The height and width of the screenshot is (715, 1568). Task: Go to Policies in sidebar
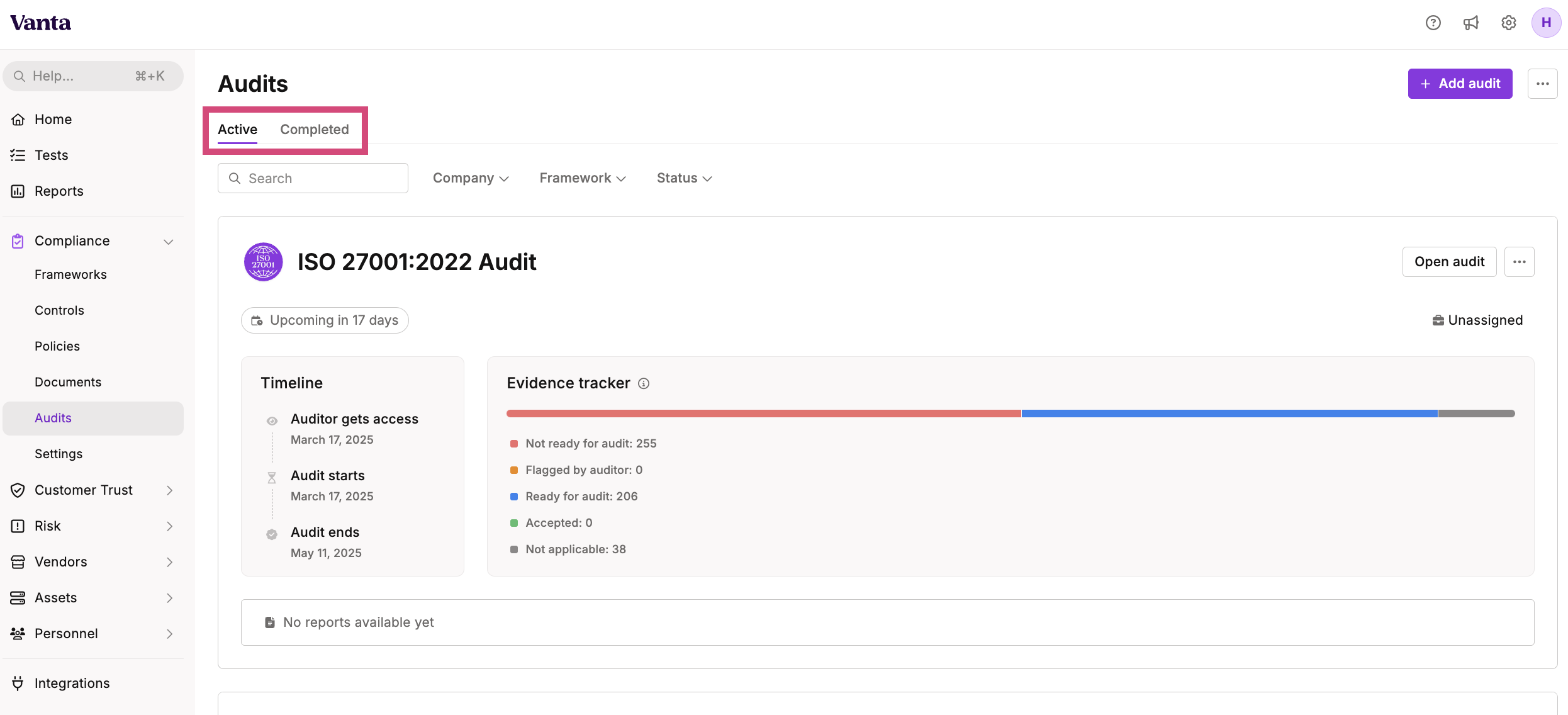pyautogui.click(x=57, y=347)
